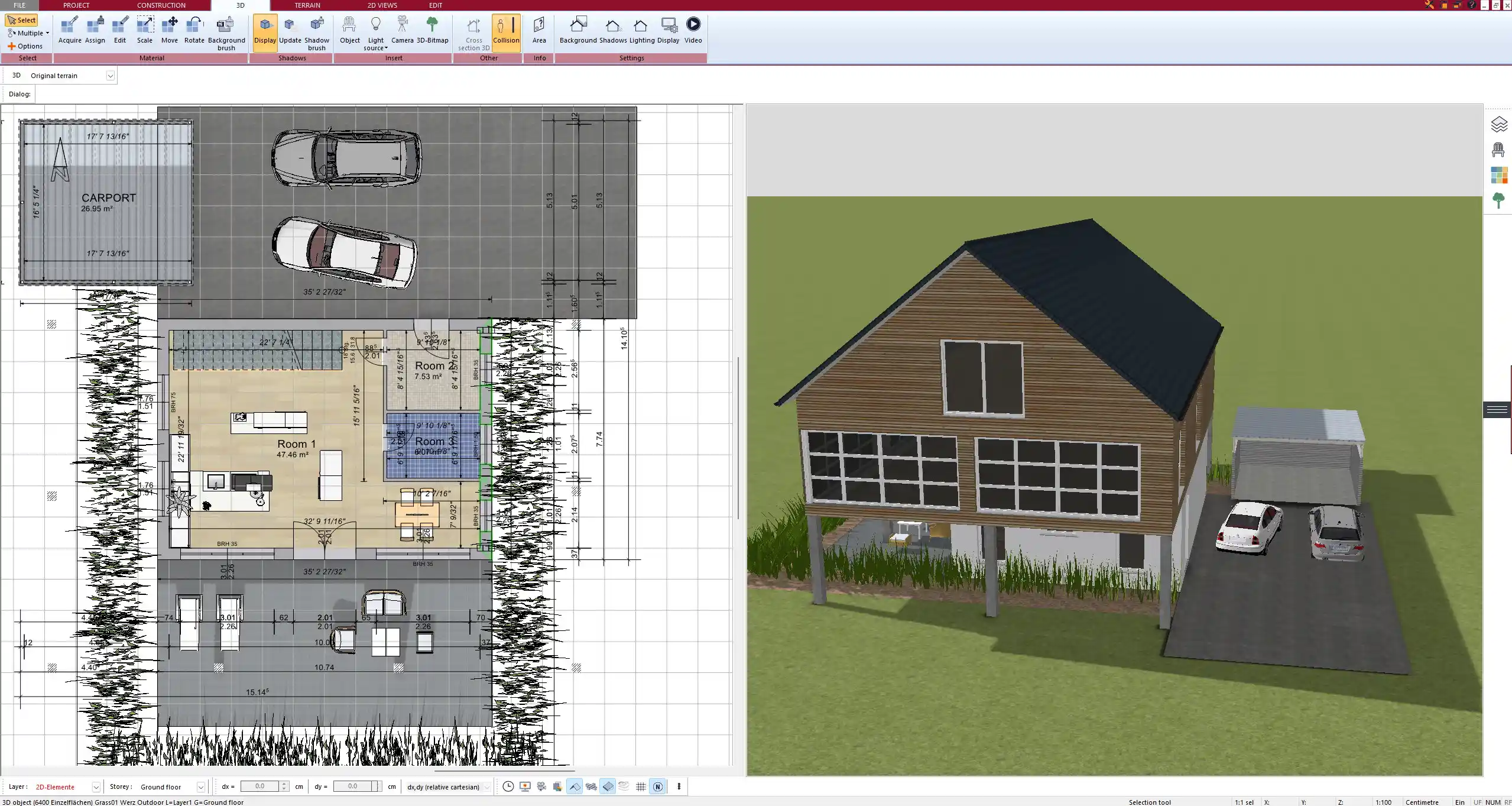Click the Centimetre unit in status bar
Viewport: 1512px width, 806px height.
(x=1422, y=802)
